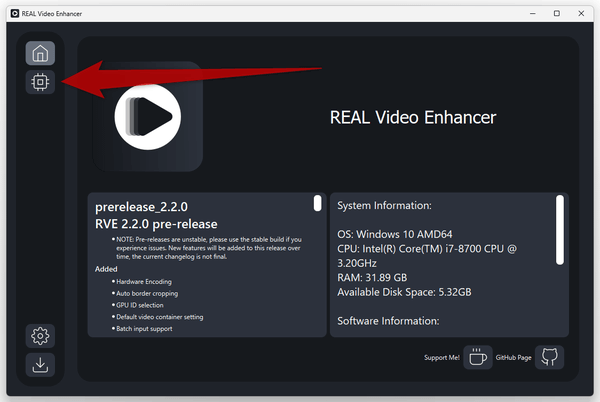Click the 'RAM: 31.89 GB' line
The image size is (600, 402).
[x=372, y=278]
